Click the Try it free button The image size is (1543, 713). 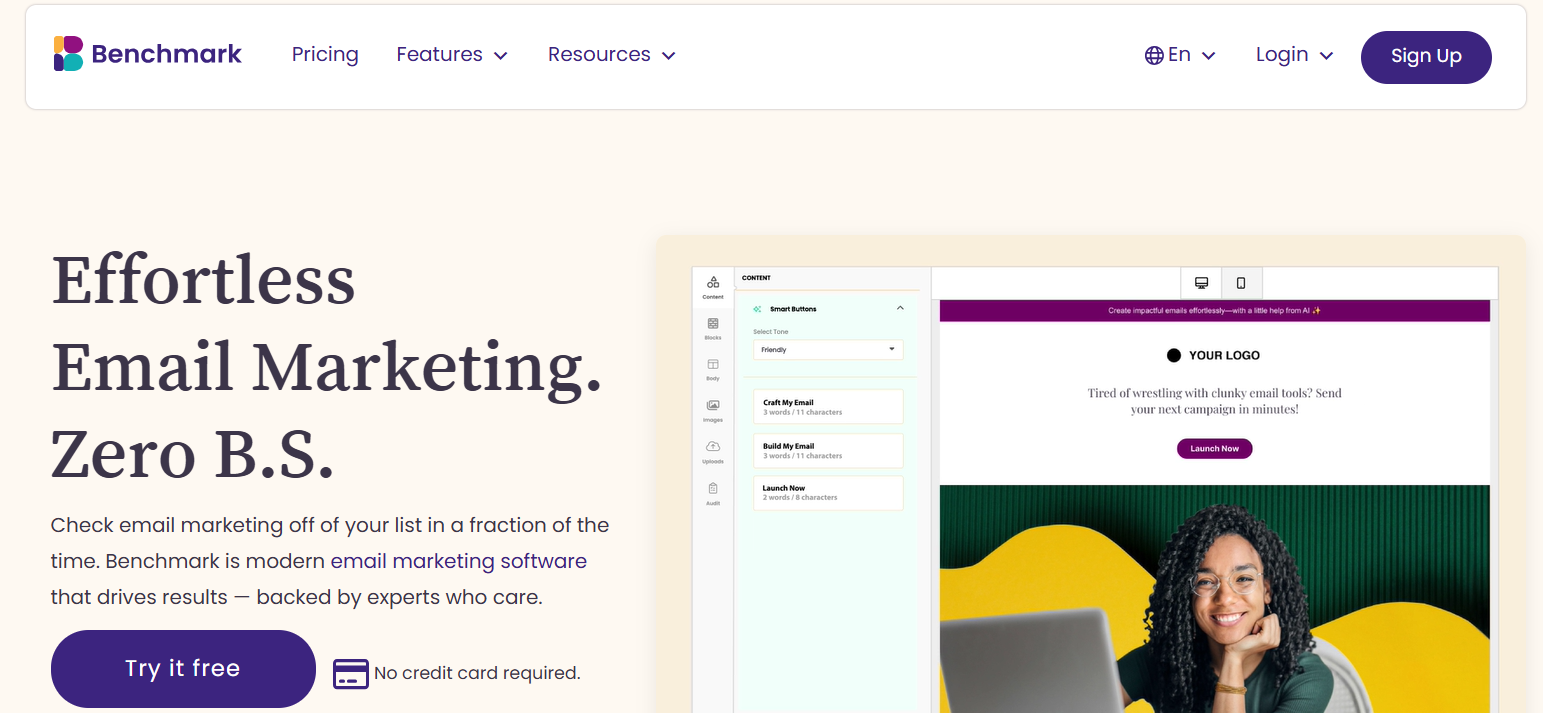click(183, 669)
